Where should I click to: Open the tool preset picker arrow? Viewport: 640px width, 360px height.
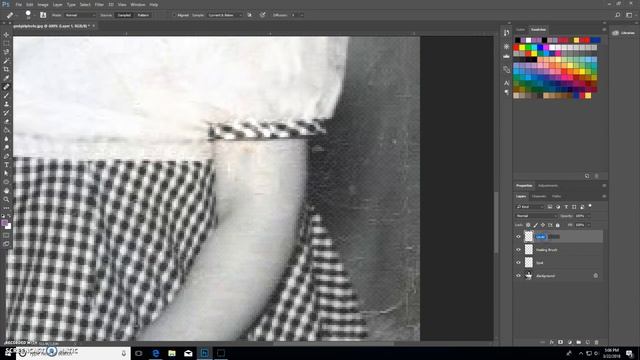coord(16,15)
